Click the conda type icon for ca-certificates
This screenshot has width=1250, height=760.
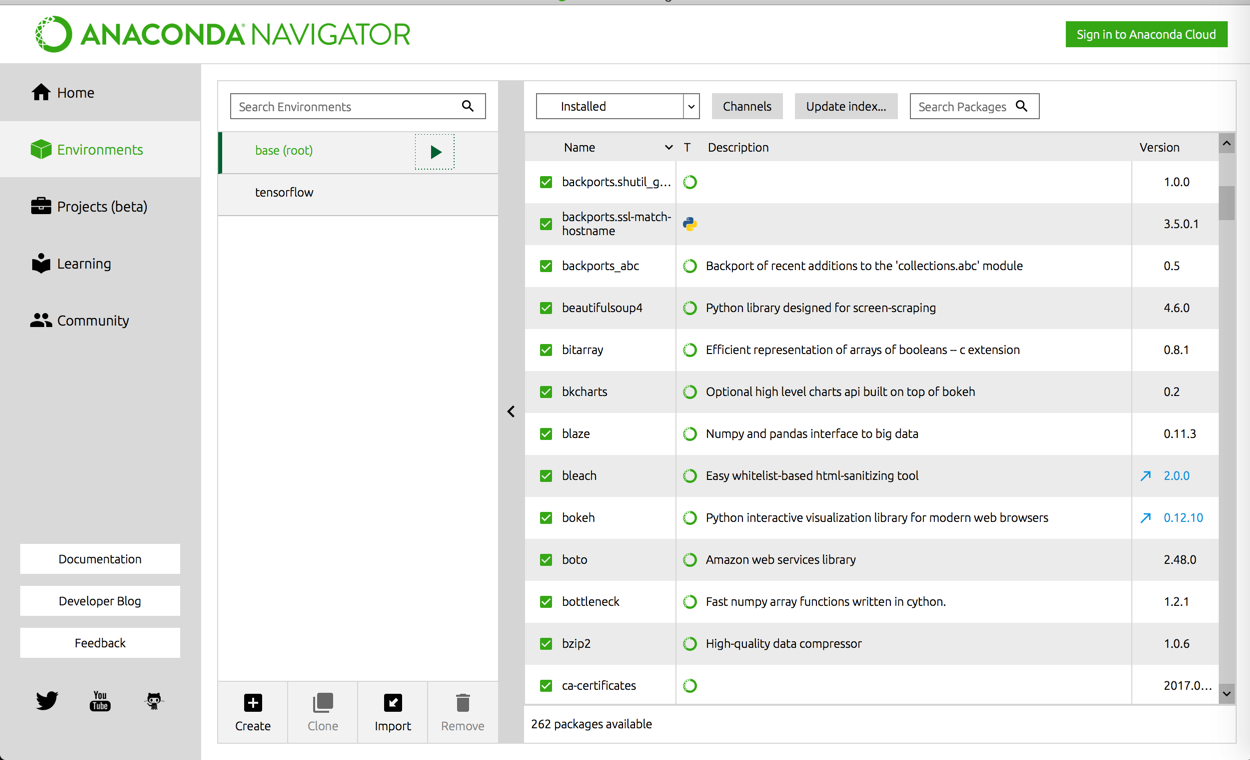[690, 686]
